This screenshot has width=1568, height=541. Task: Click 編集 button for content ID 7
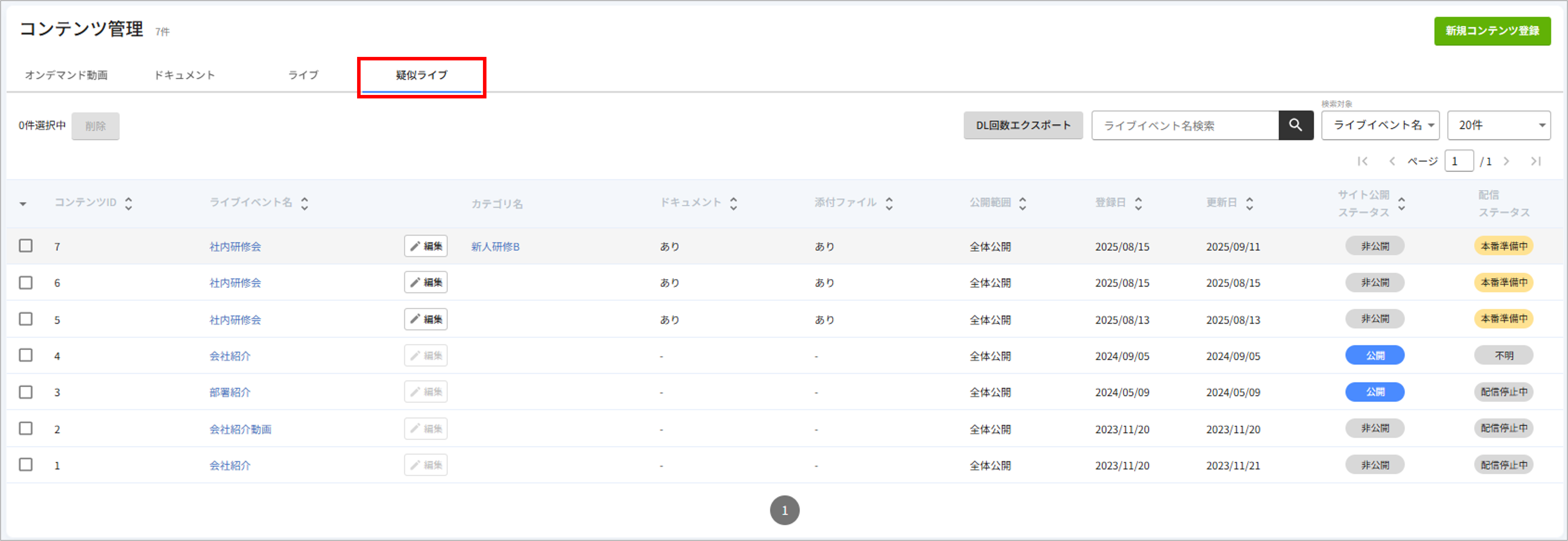coord(426,246)
